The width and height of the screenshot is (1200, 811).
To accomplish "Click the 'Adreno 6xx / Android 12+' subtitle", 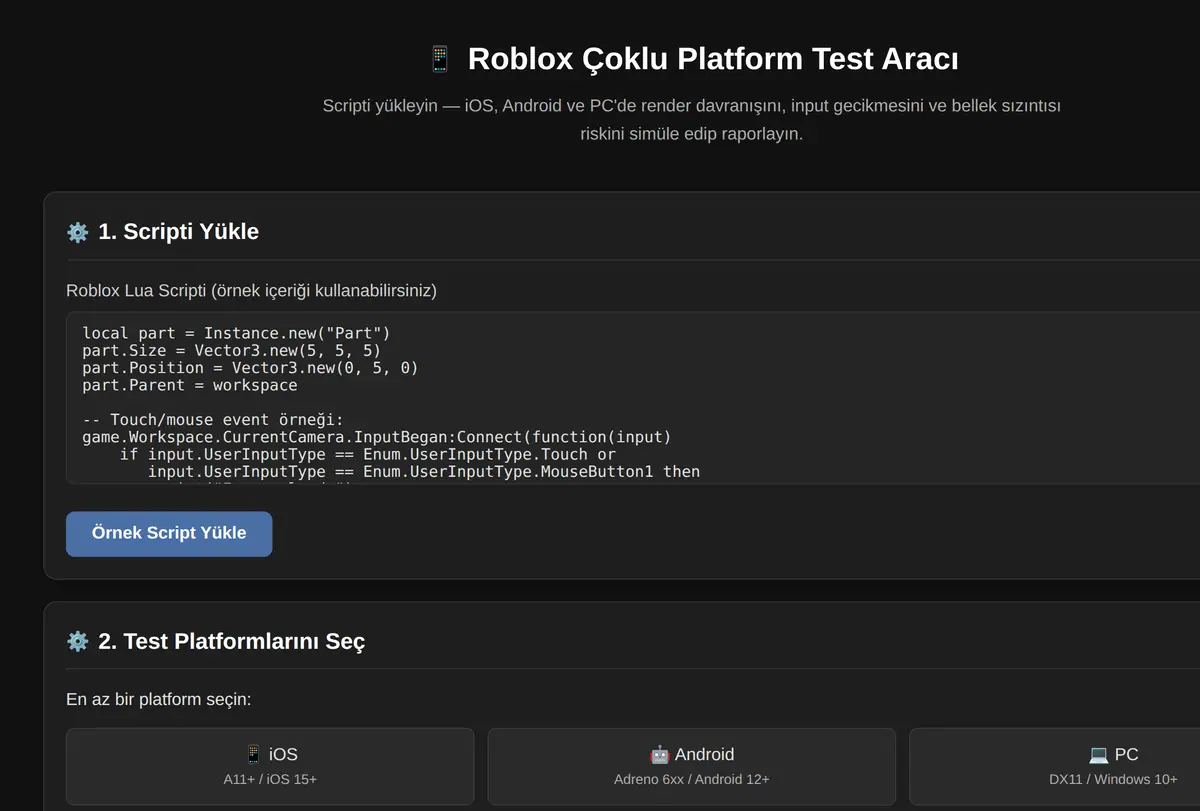I will (692, 779).
